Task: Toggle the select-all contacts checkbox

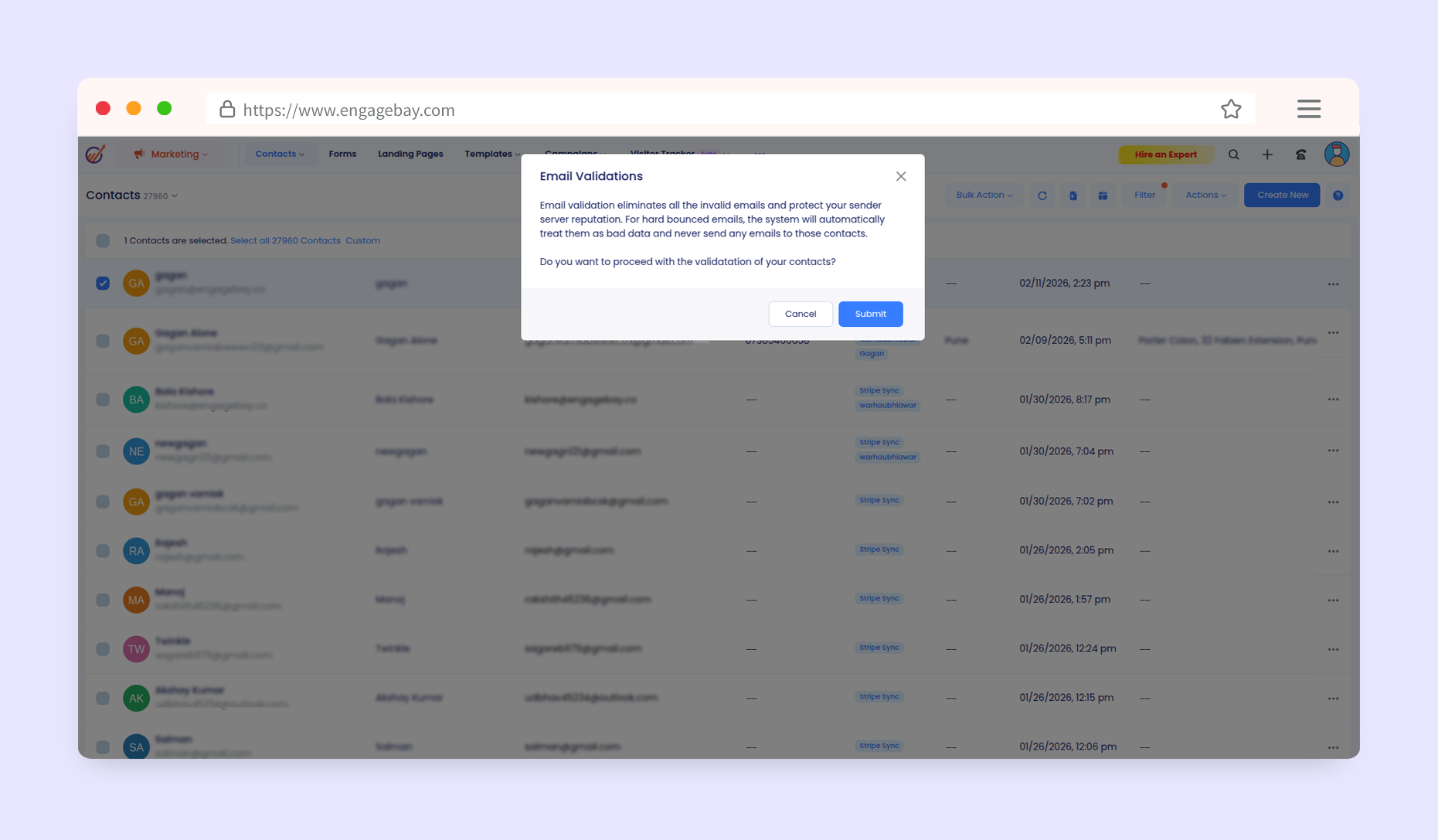Action: (x=103, y=240)
